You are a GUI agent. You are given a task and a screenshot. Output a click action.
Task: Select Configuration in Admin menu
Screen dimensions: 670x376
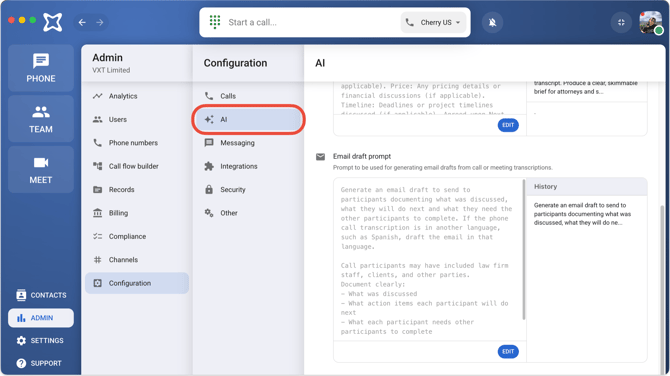click(x=137, y=283)
